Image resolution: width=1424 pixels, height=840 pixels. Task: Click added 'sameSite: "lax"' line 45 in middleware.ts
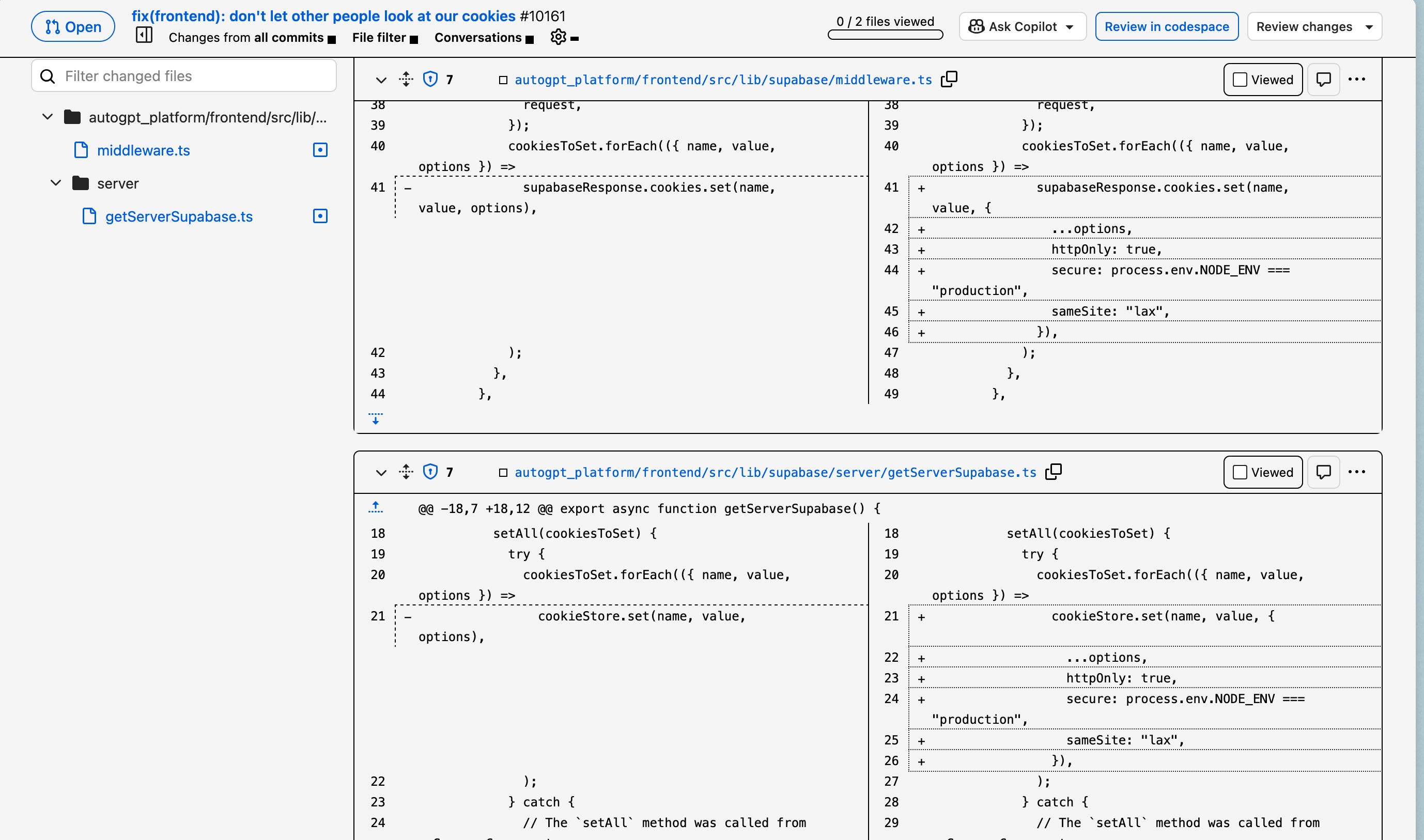(x=1144, y=312)
